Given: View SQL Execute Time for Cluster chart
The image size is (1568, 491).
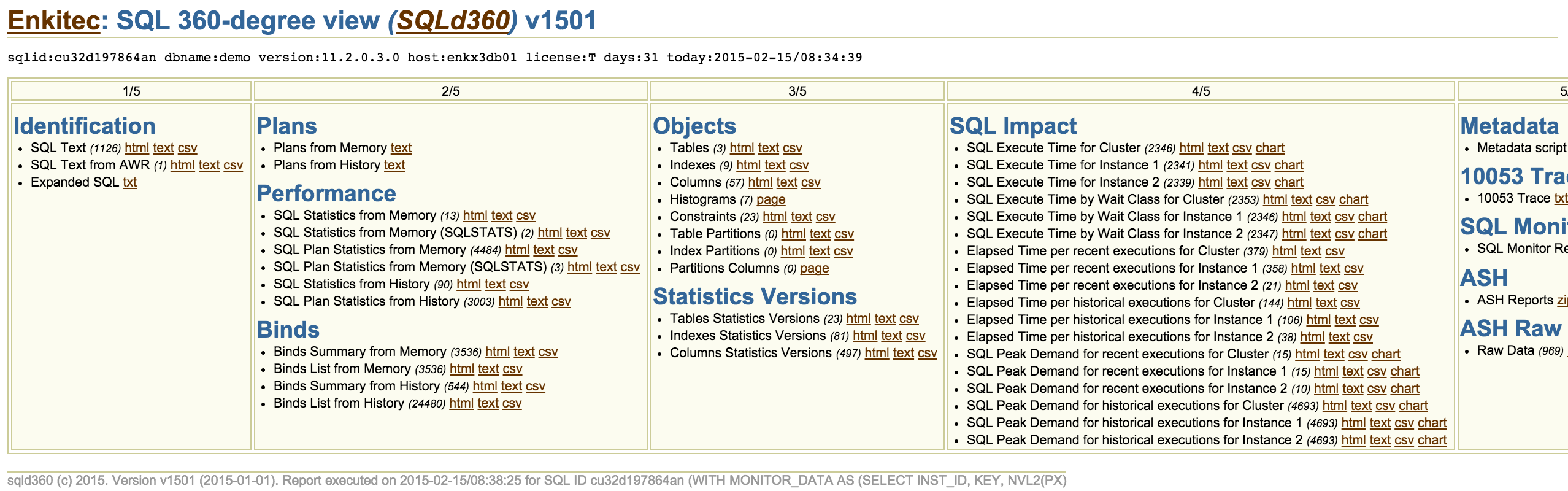Looking at the screenshot, I should coord(1270,148).
